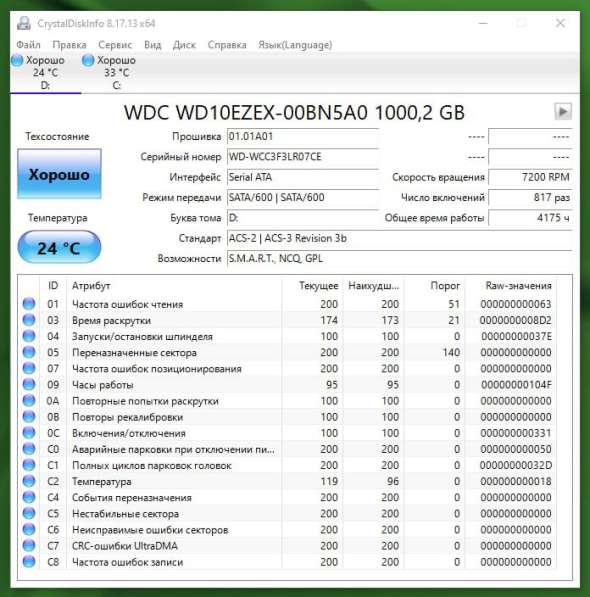Select the Частота ошибок чтения attribute text
Screen dimensions: 590x597
[x=128, y=304]
